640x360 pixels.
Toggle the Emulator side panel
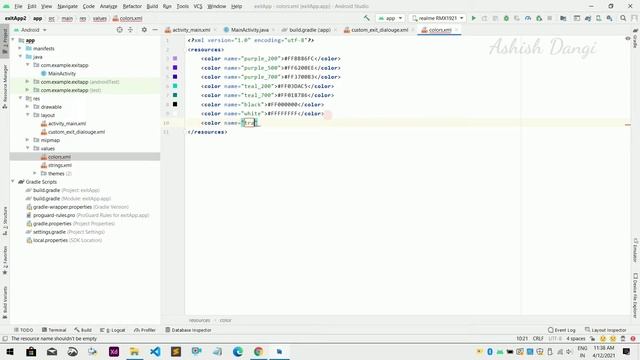click(635, 250)
